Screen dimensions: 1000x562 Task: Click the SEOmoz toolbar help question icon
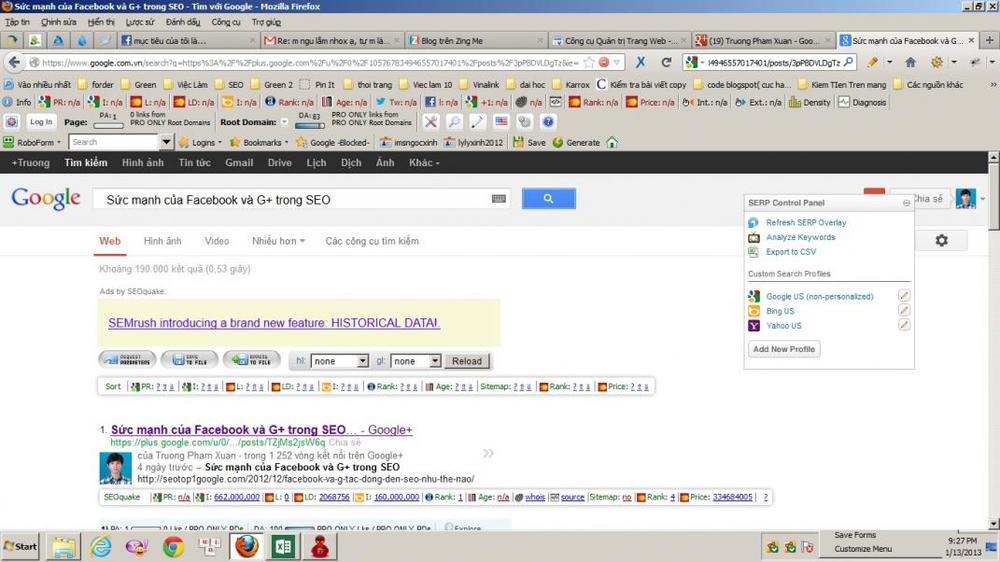[548, 122]
